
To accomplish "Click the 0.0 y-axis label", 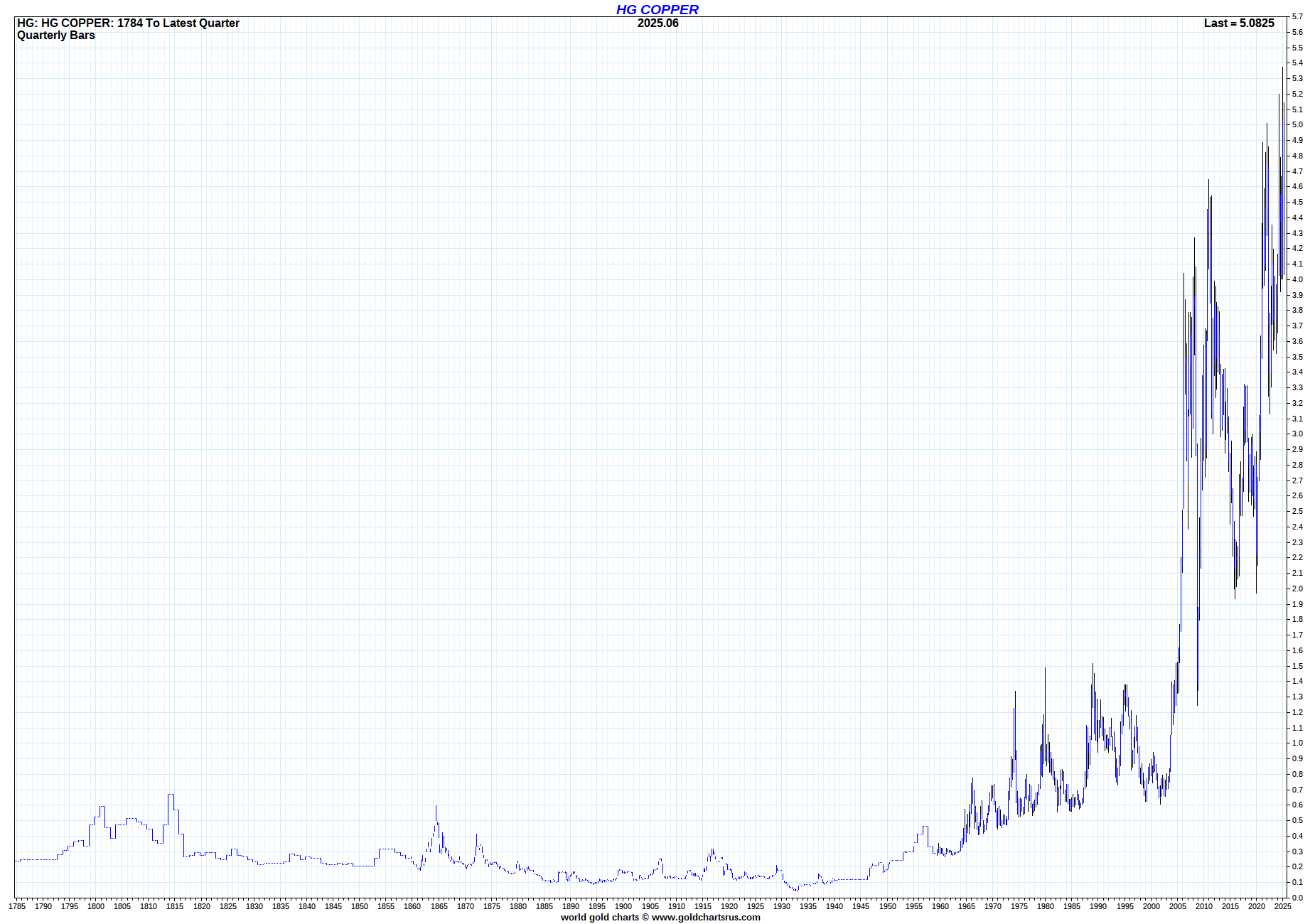I will [1298, 898].
